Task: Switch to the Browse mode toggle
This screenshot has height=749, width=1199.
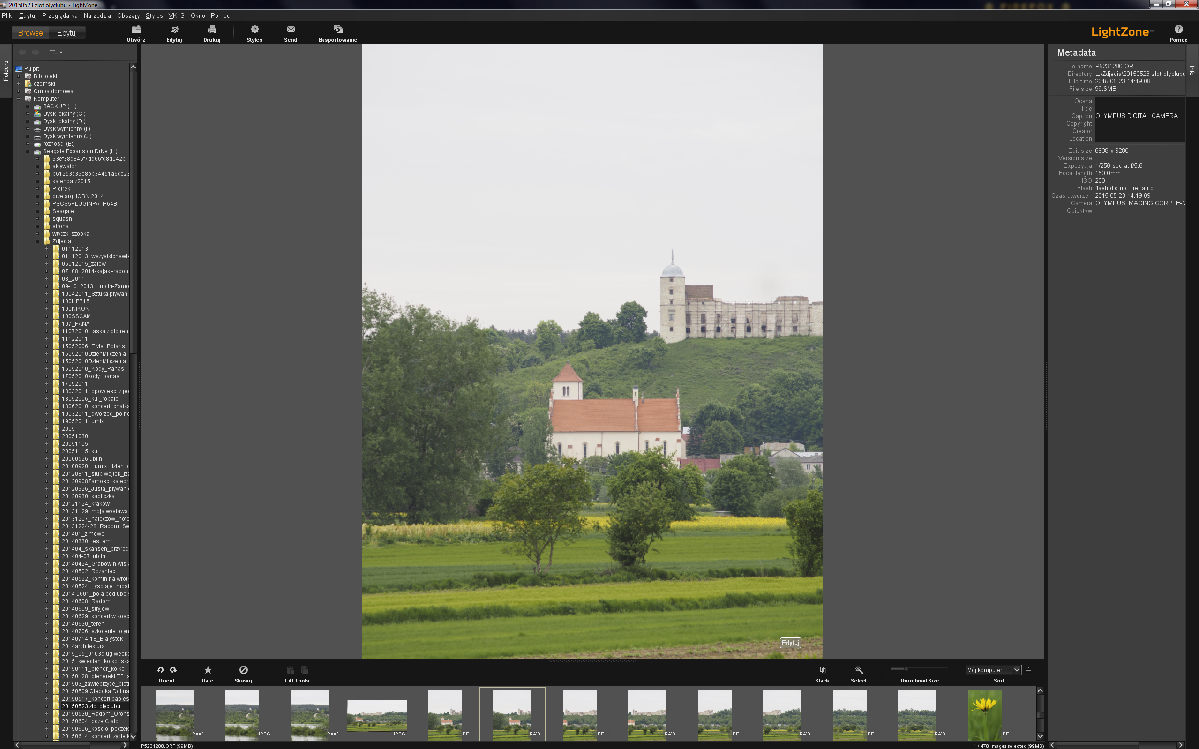Action: pyautogui.click(x=32, y=33)
